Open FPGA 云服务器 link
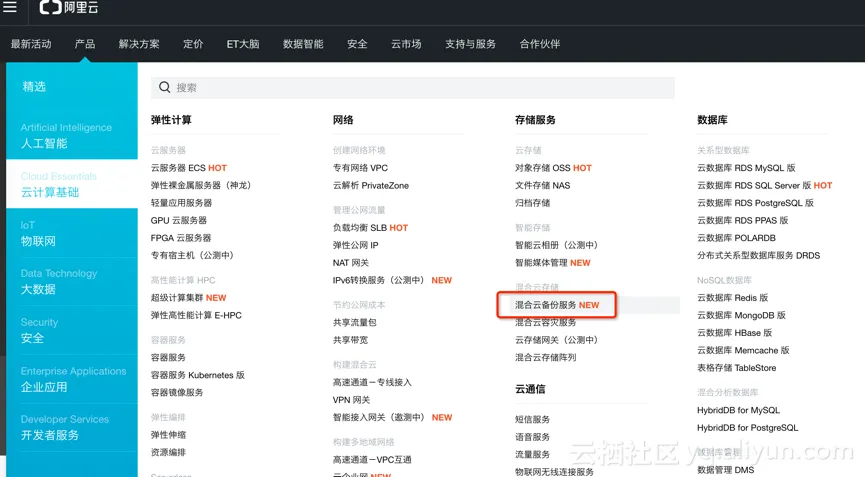865x477 pixels. 181,238
